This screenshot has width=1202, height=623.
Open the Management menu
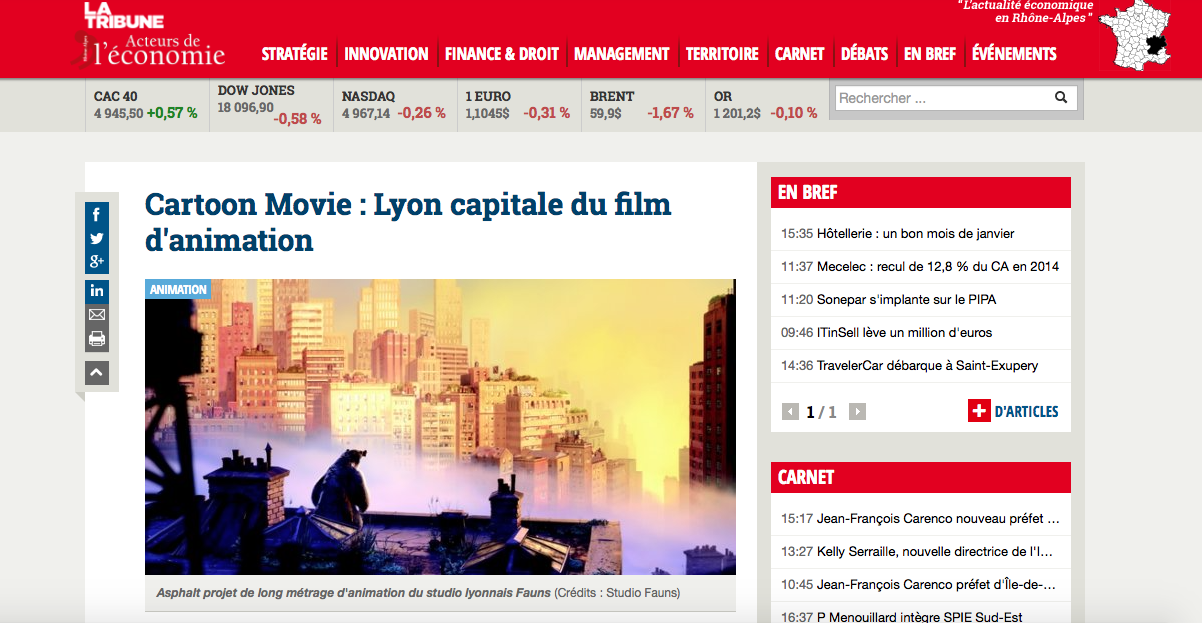click(x=622, y=54)
